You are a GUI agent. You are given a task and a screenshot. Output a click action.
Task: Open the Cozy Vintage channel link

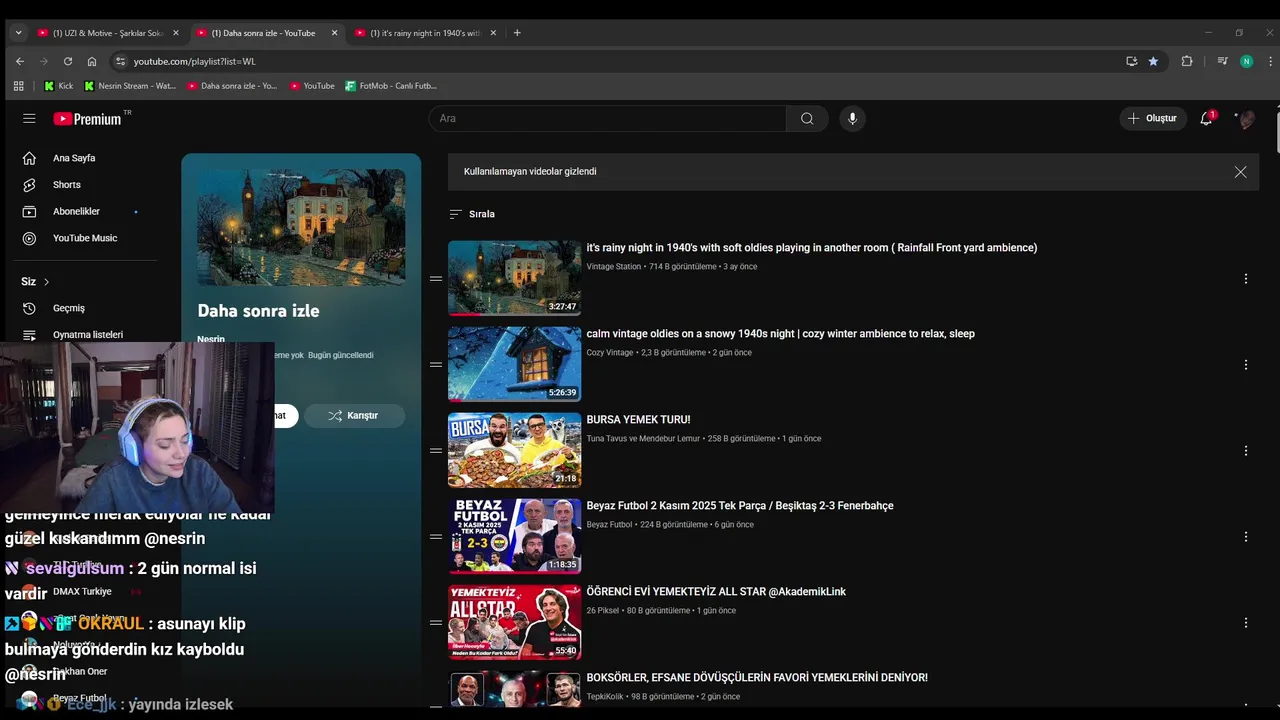coord(610,353)
